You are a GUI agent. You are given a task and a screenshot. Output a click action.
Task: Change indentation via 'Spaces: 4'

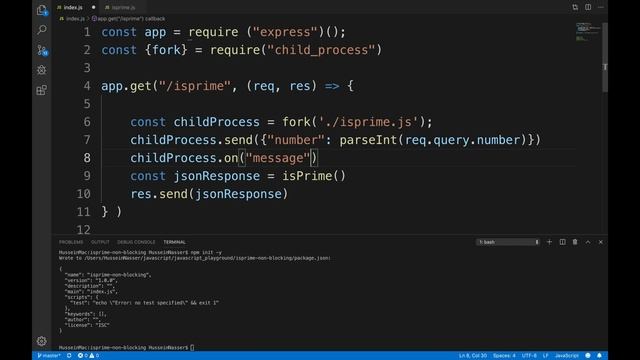[x=504, y=356]
